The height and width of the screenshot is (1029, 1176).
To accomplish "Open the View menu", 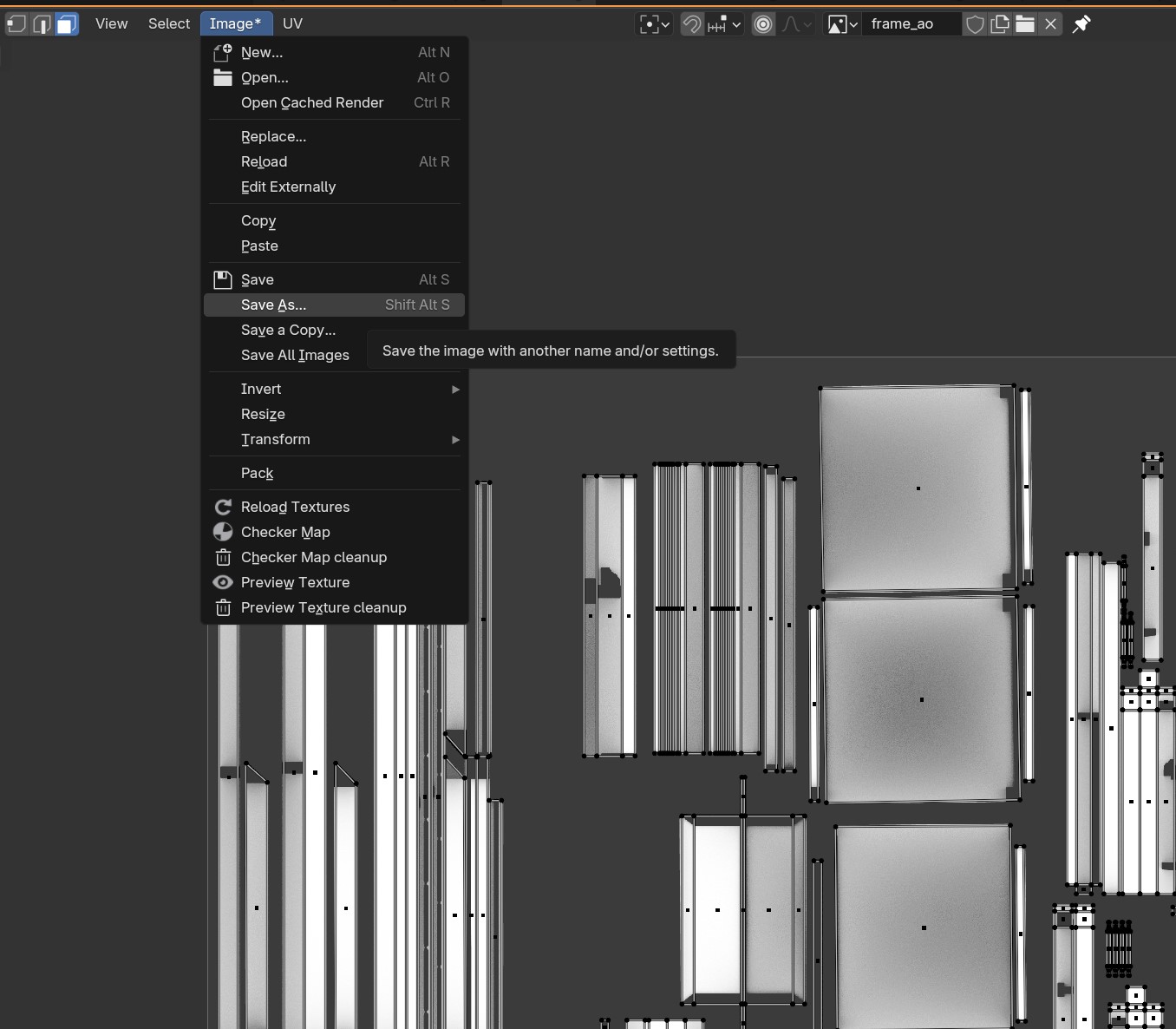I will [x=111, y=23].
